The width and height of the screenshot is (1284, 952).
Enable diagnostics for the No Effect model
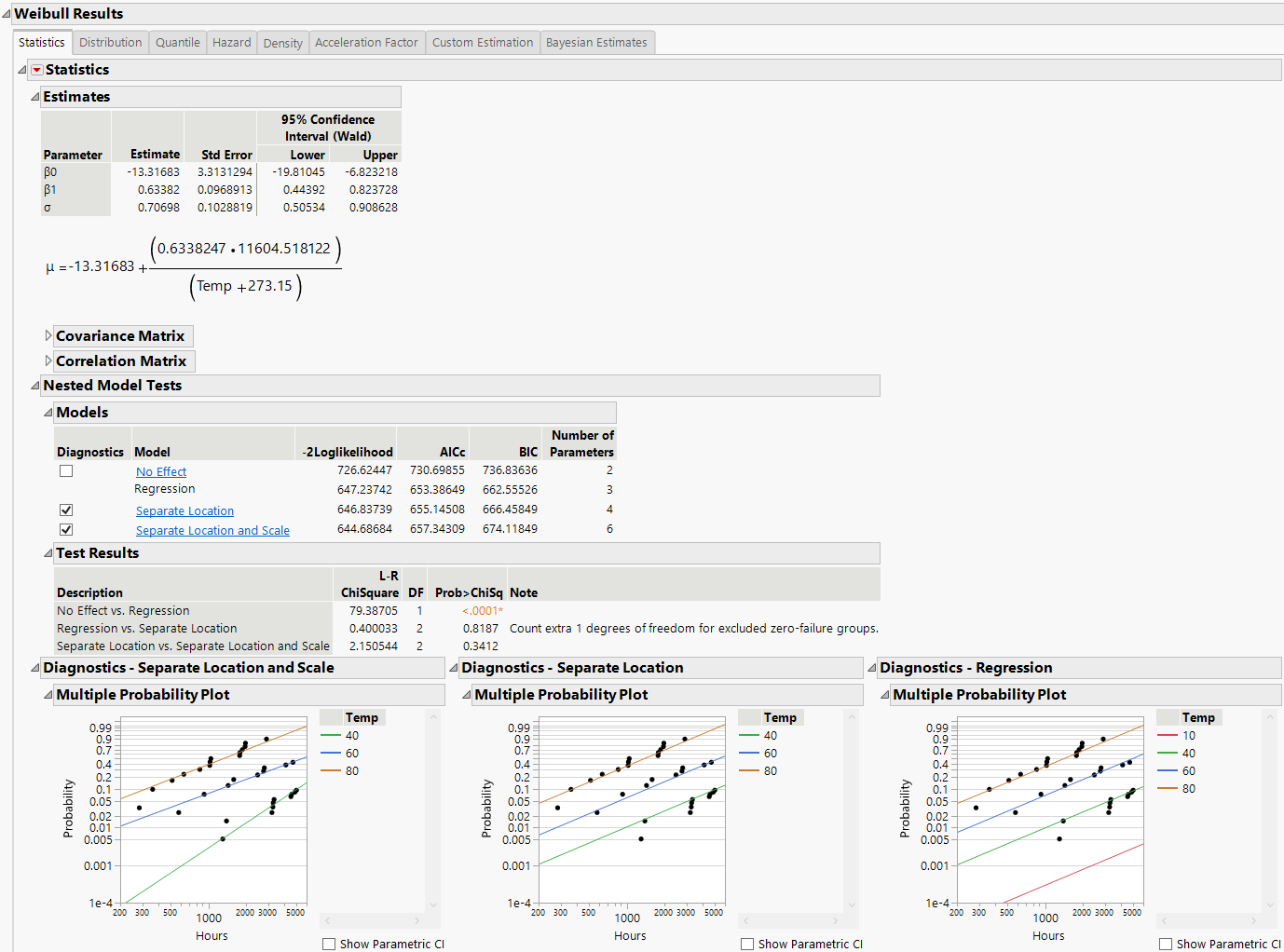click(x=66, y=470)
